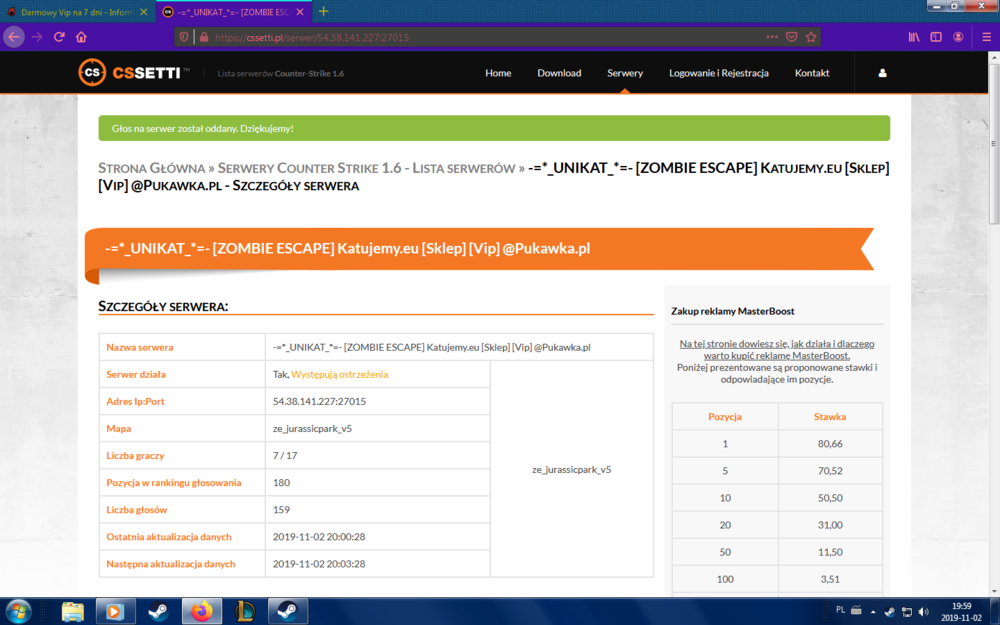The width and height of the screenshot is (1000, 625).
Task: Go back using the browser back arrow
Action: pyautogui.click(x=14, y=37)
